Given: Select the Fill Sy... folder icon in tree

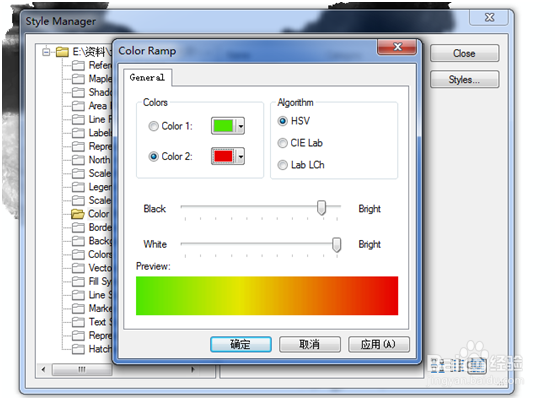Looking at the screenshot, I should [x=78, y=281].
